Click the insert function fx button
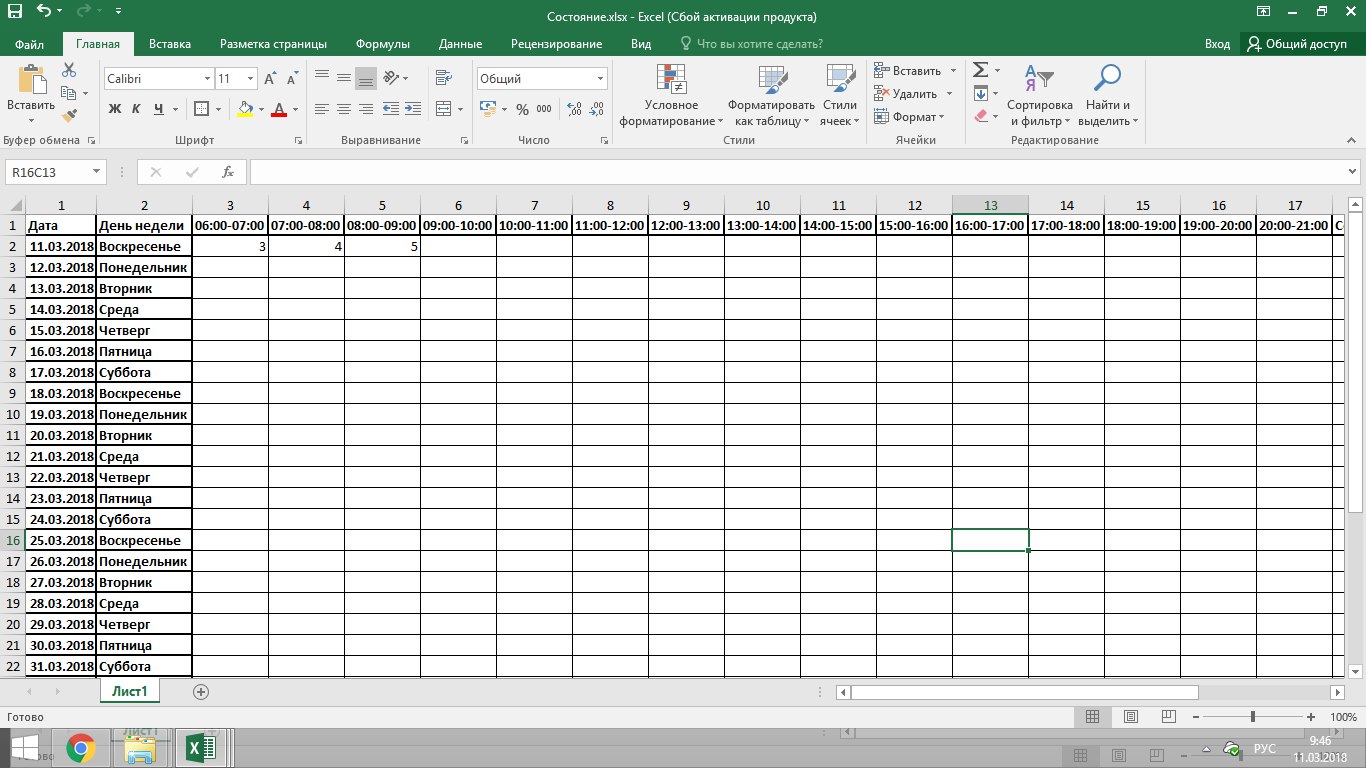Image resolution: width=1366 pixels, height=768 pixels. click(228, 172)
